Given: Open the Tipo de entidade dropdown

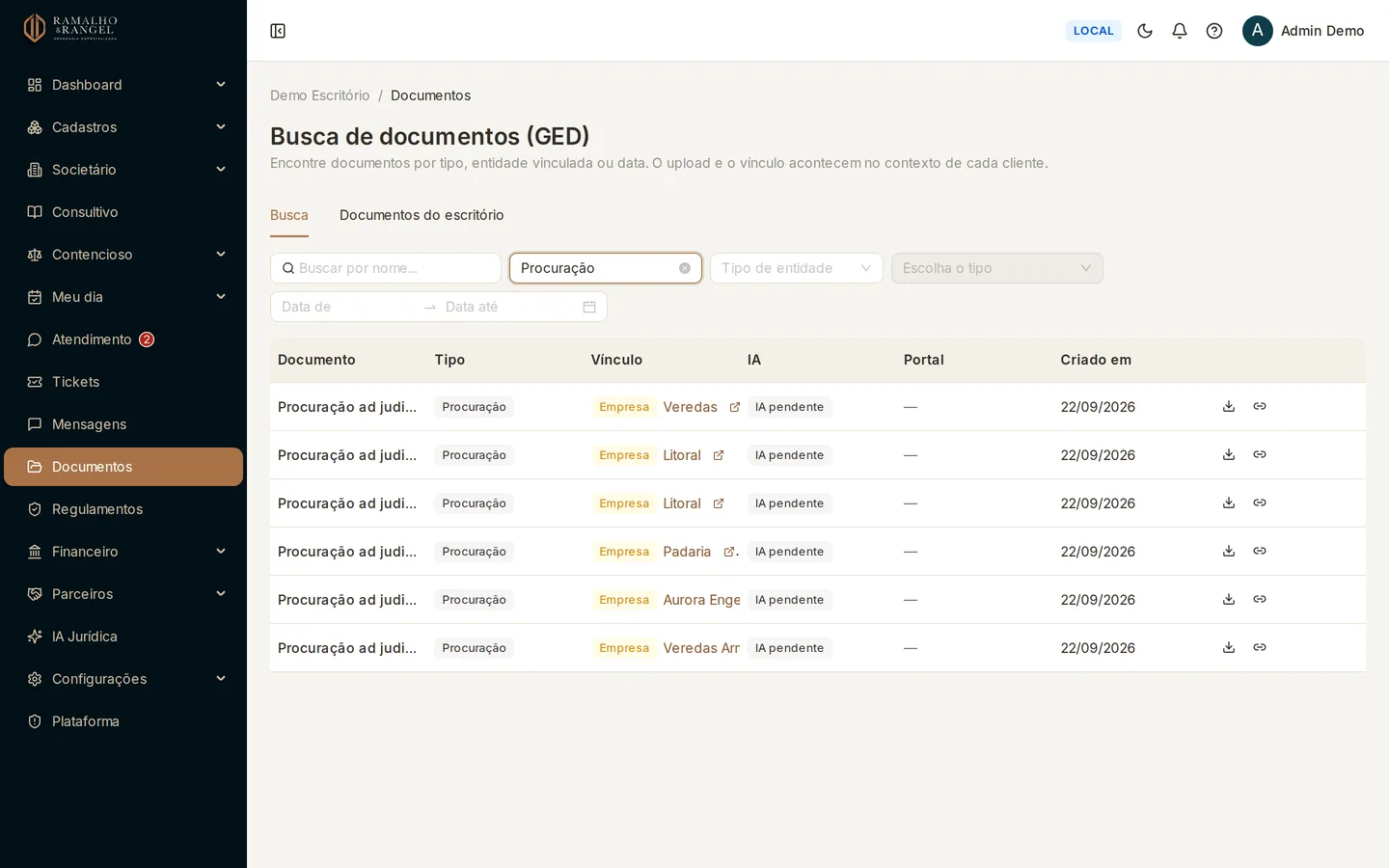Looking at the screenshot, I should coord(797,268).
